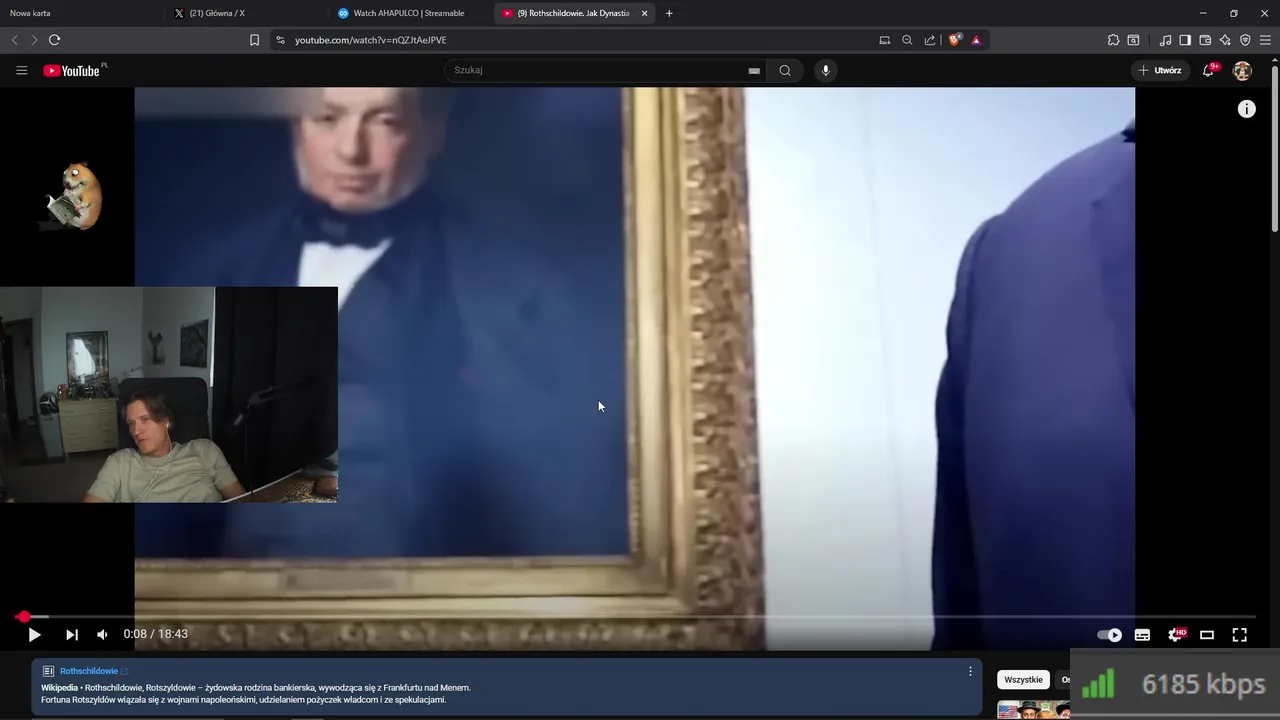Screen dimensions: 1280x720
Task: Open the extensions puzzle icon
Action: point(1113,40)
